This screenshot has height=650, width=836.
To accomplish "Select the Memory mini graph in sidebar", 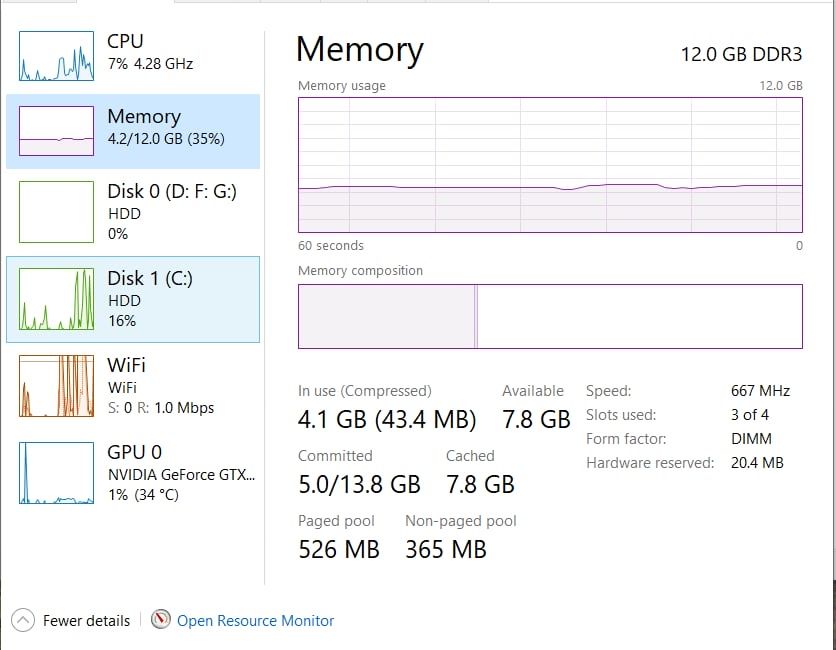I will click(x=56, y=131).
